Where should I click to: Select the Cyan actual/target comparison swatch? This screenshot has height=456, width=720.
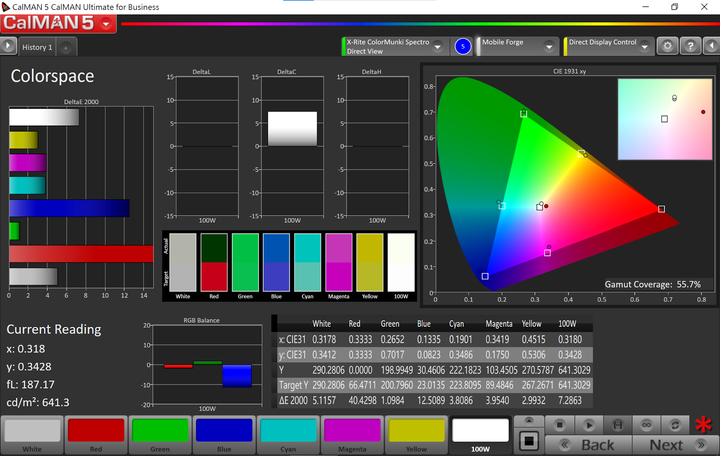(307, 262)
